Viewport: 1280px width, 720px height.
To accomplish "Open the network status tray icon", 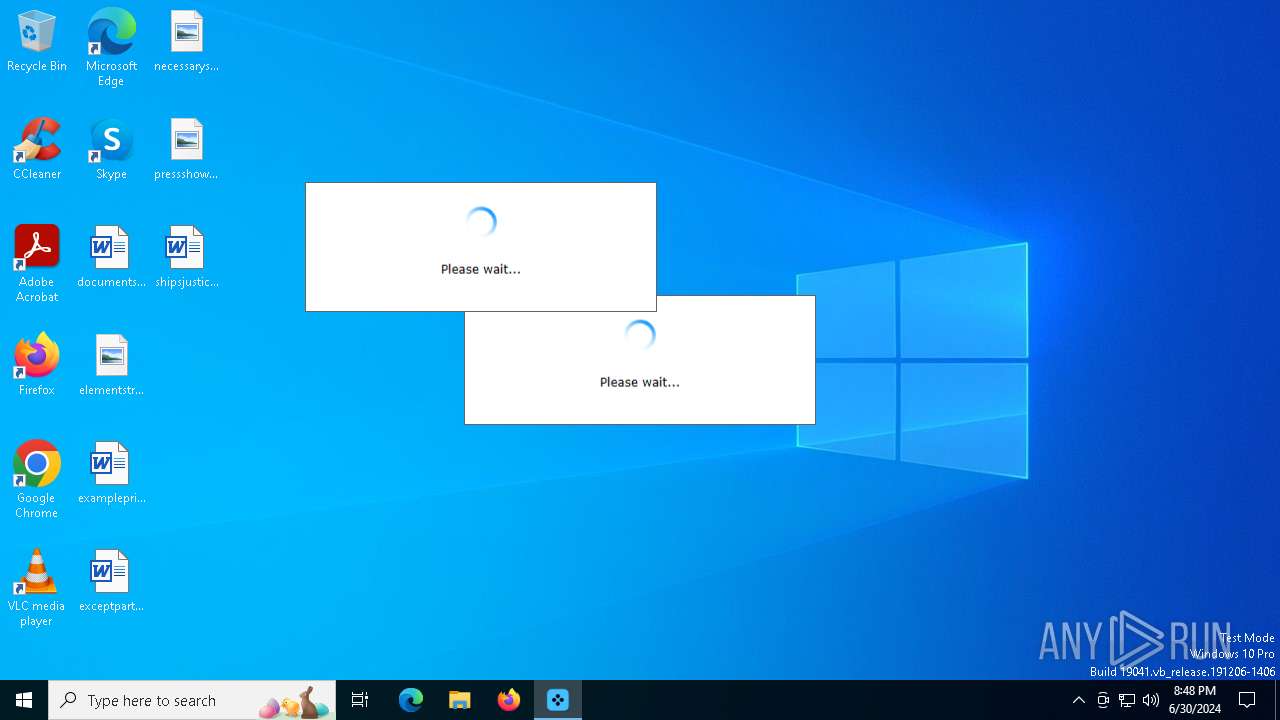I will (x=1127, y=700).
